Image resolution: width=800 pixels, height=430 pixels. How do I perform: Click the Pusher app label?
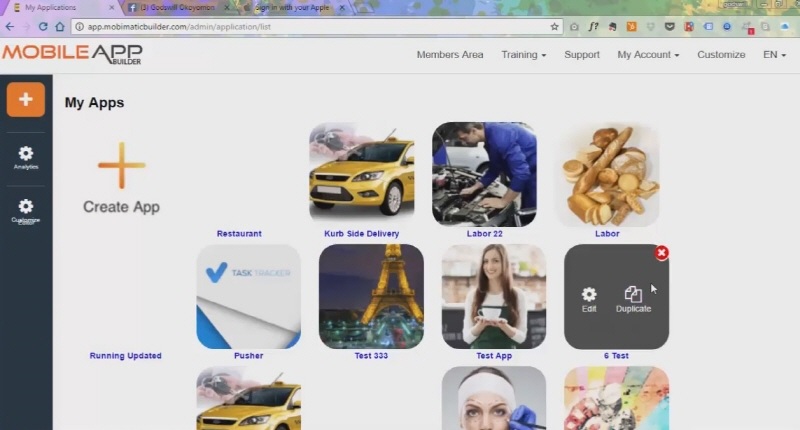pyautogui.click(x=248, y=356)
